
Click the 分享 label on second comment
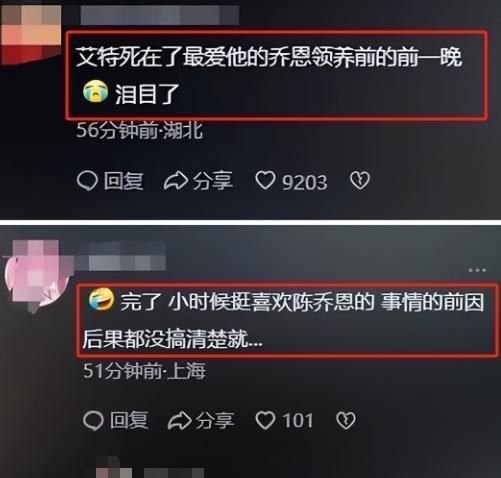pyautogui.click(x=215, y=420)
